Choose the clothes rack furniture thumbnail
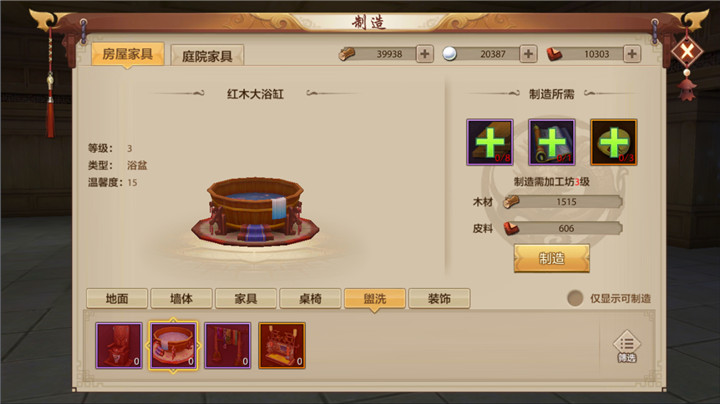The image size is (720, 404). (x=228, y=346)
